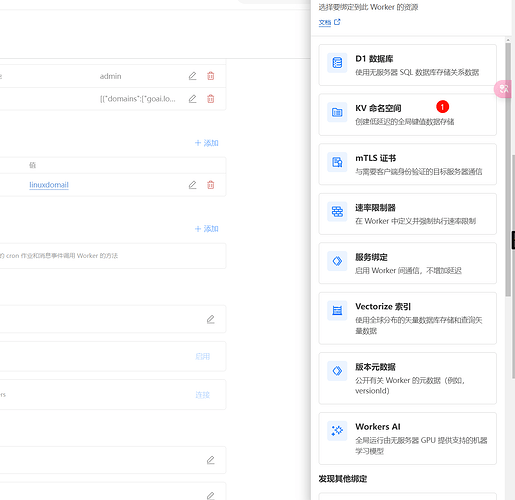The width and height of the screenshot is (515, 500).
Task: Click the 连接 connect button
Action: (x=203, y=395)
